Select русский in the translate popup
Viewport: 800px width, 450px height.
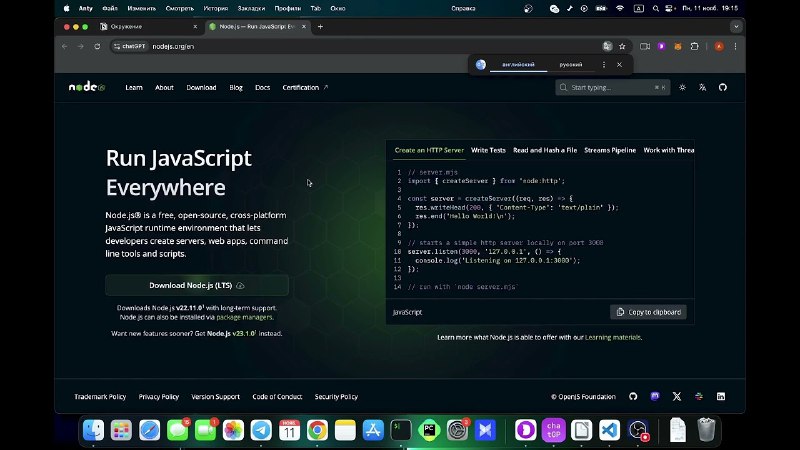570,65
